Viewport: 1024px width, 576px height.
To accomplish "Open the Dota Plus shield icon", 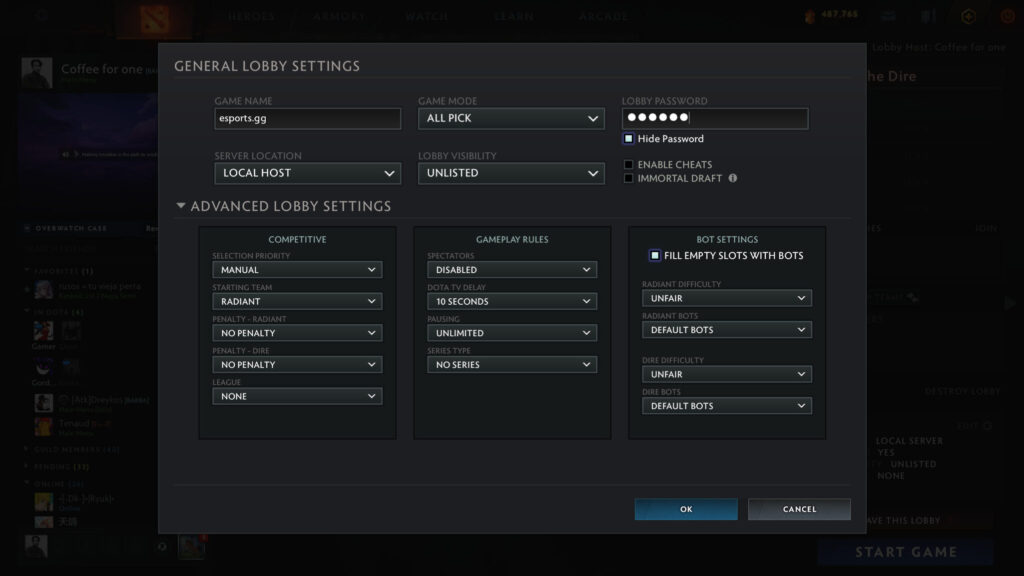I will tap(966, 15).
